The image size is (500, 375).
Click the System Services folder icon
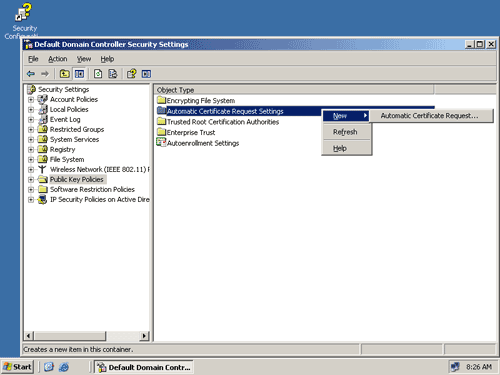(x=42, y=139)
